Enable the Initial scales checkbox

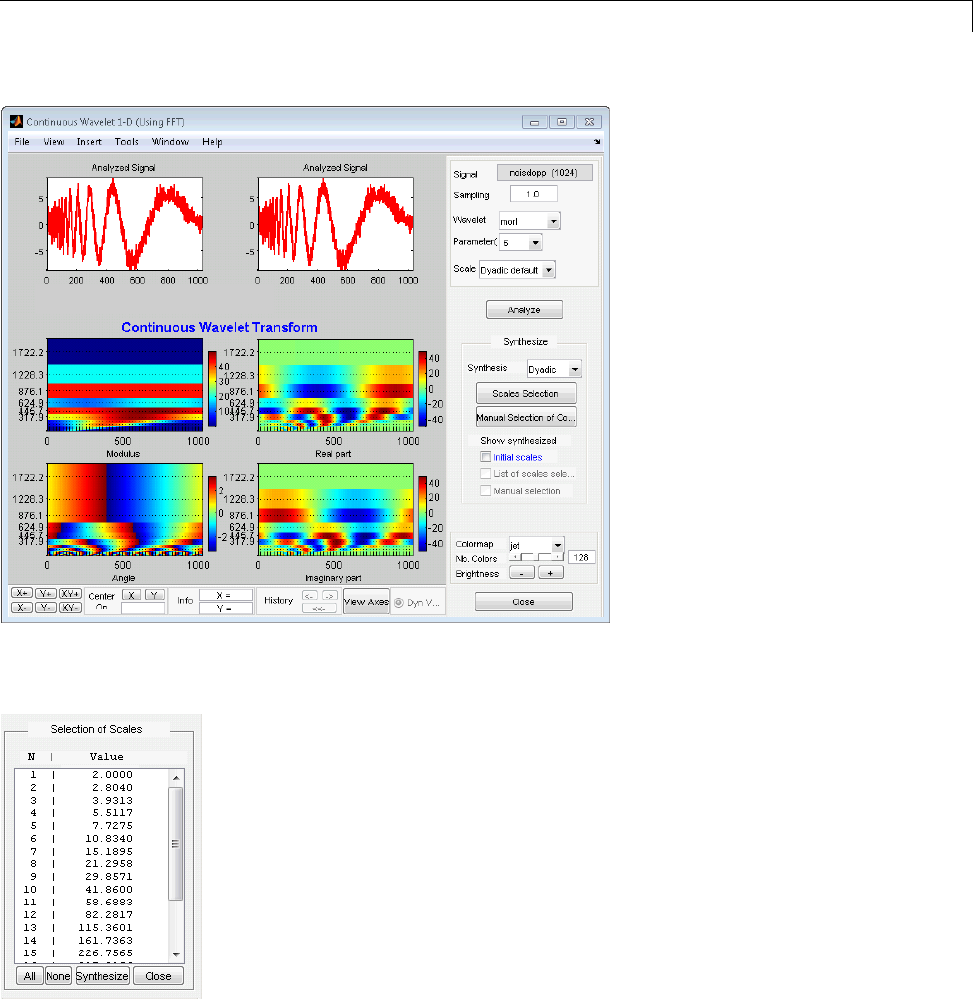pyautogui.click(x=486, y=457)
